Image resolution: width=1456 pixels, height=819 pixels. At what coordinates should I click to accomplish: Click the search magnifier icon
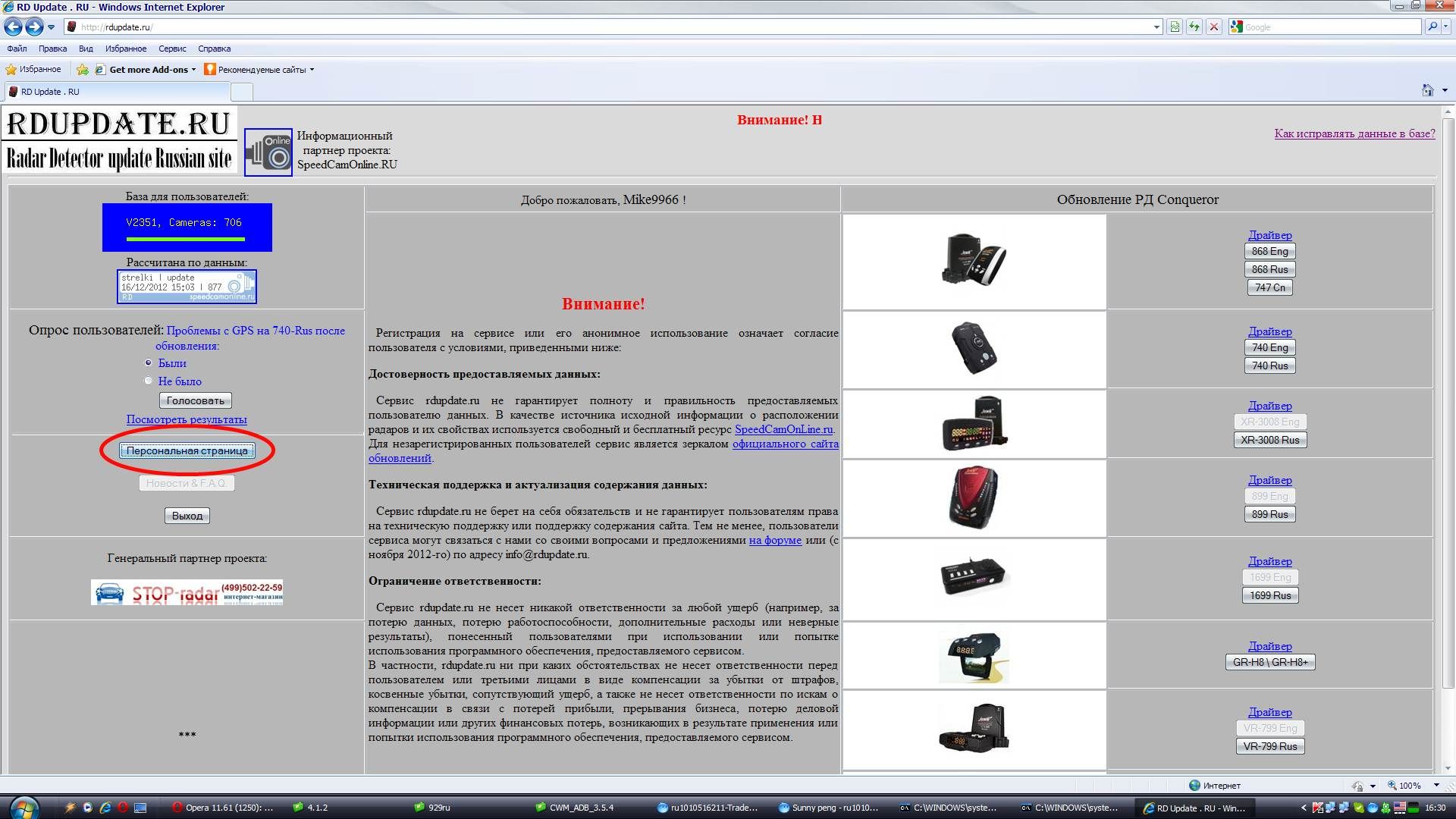[x=1432, y=27]
